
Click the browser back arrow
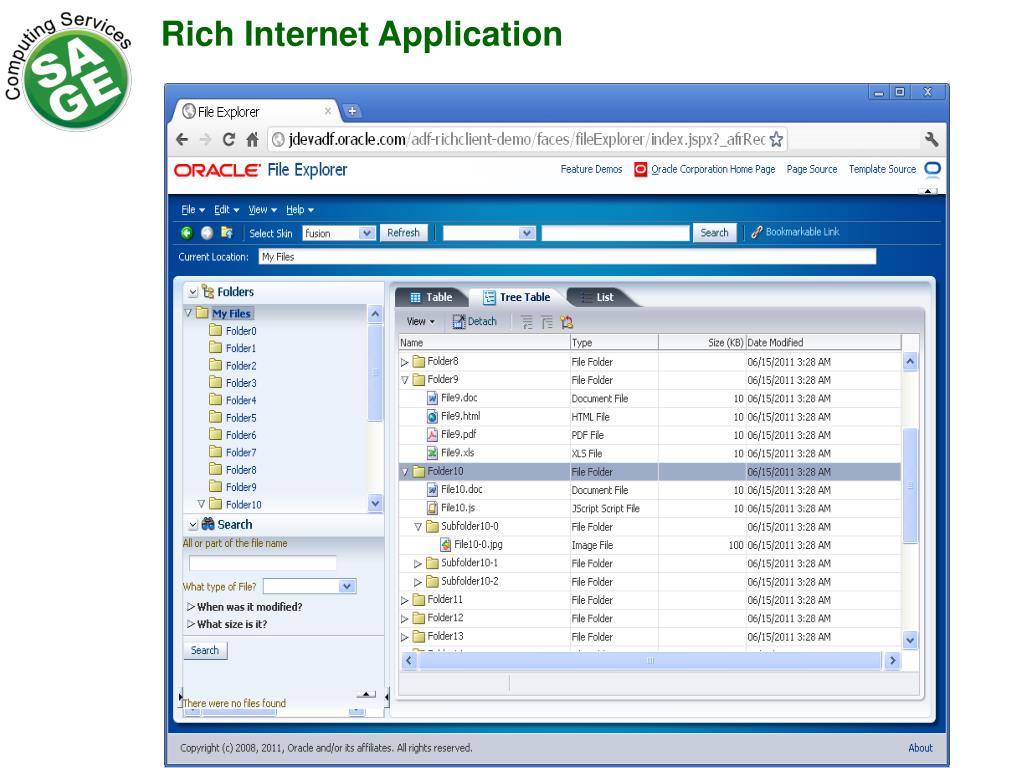point(182,139)
